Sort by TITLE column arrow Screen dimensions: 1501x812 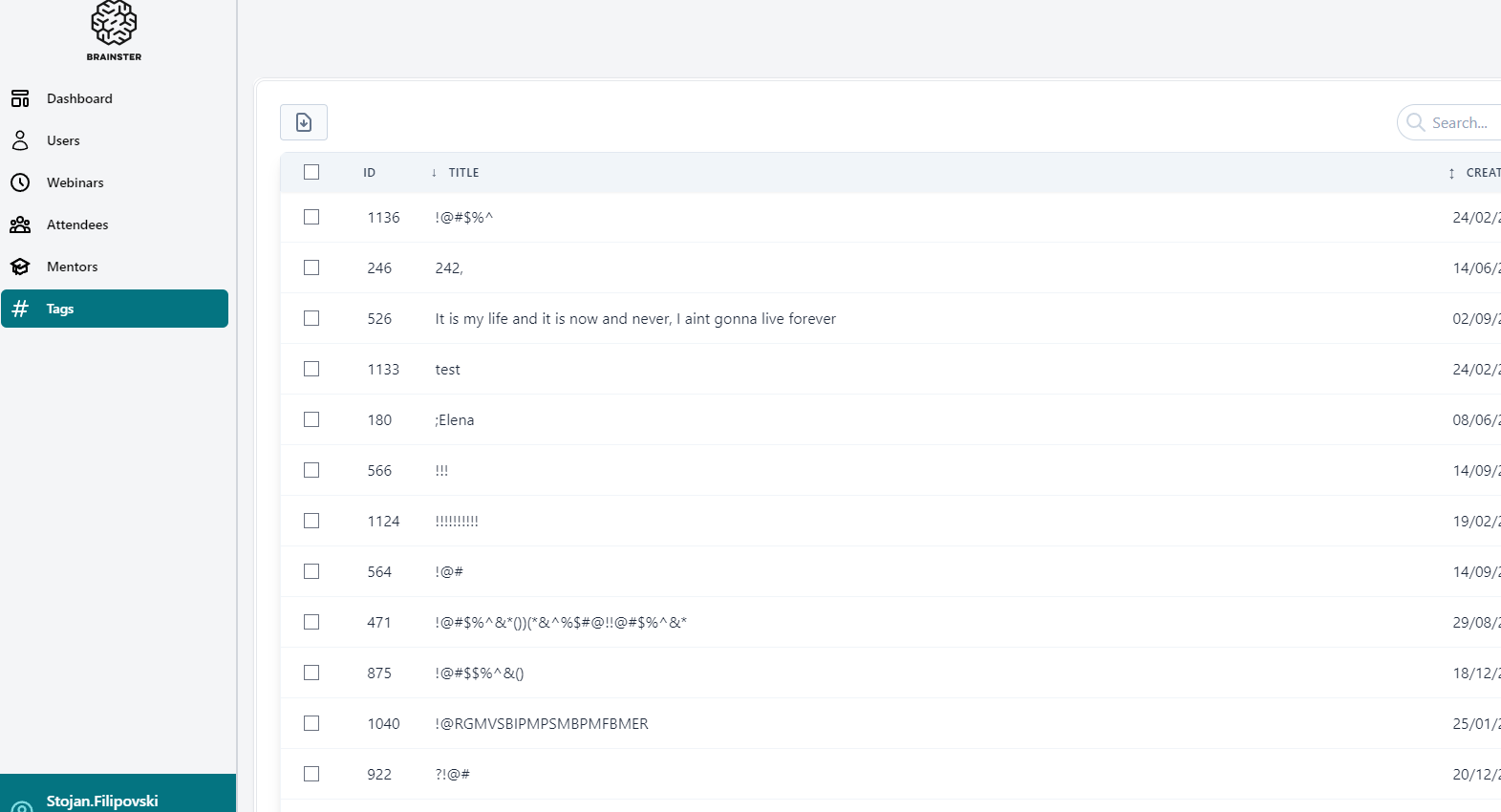(x=434, y=173)
